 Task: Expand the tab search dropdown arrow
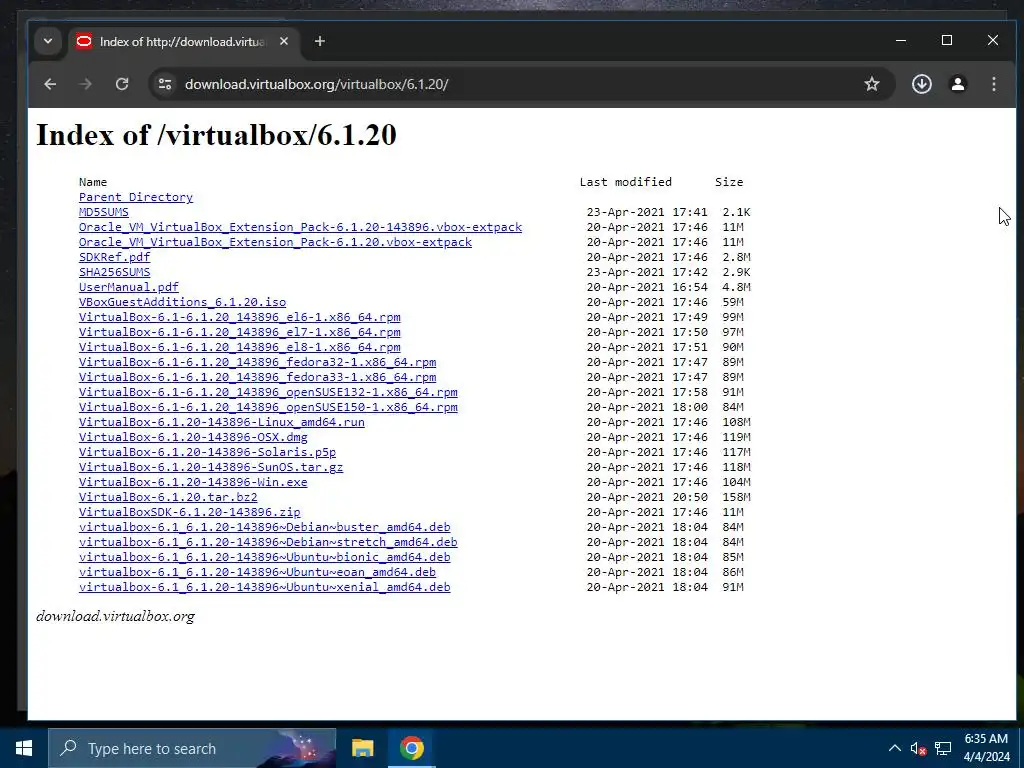[48, 41]
